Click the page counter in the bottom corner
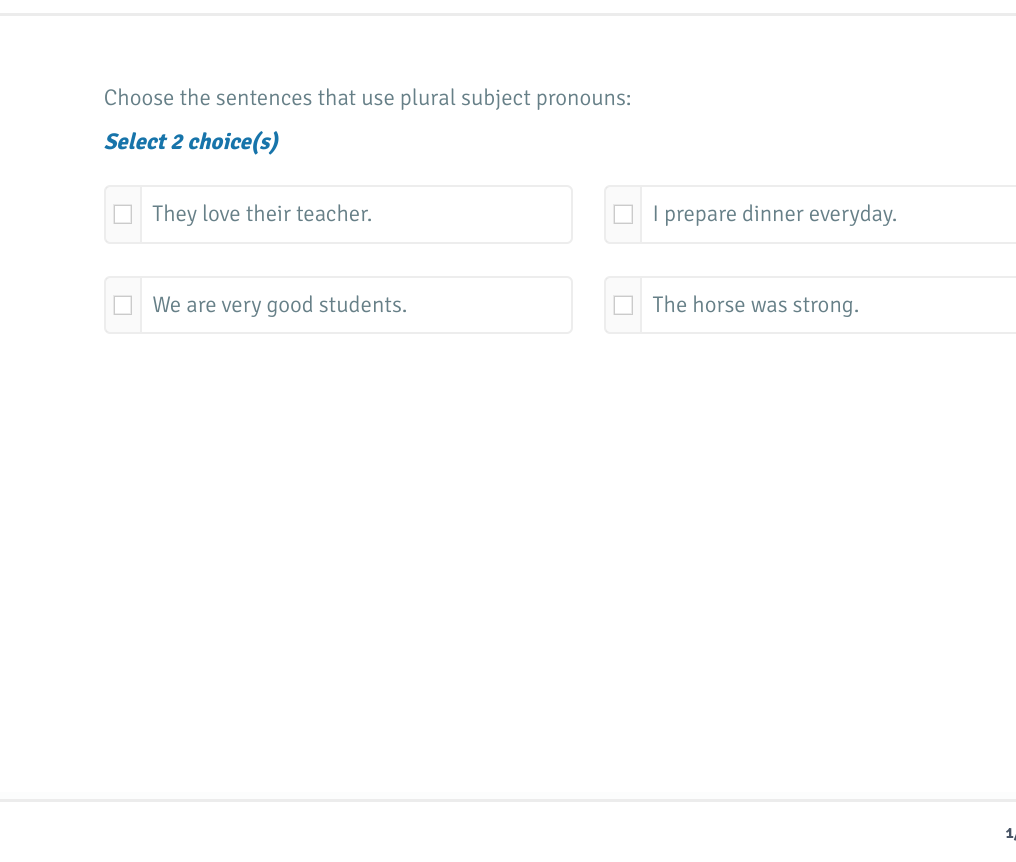 [1010, 833]
